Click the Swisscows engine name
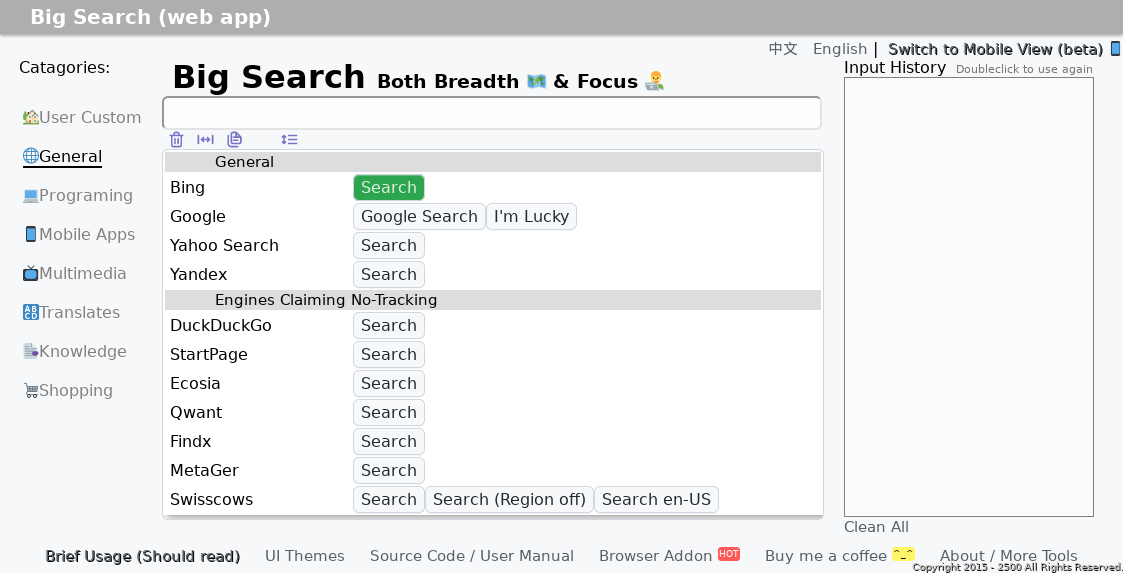Viewport: 1123px width, 573px height. [211, 499]
